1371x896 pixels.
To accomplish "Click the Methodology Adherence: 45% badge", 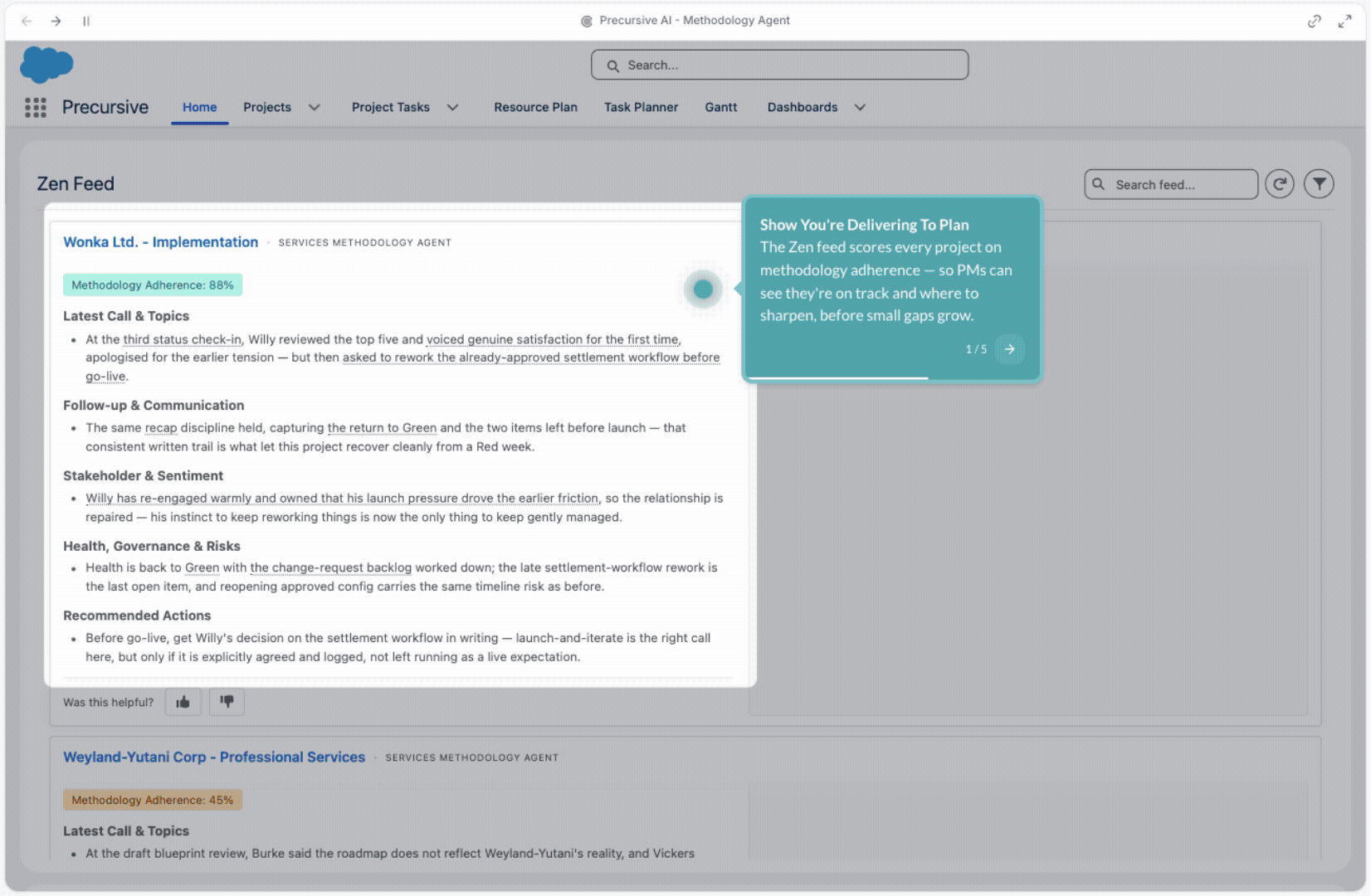I will 153,800.
